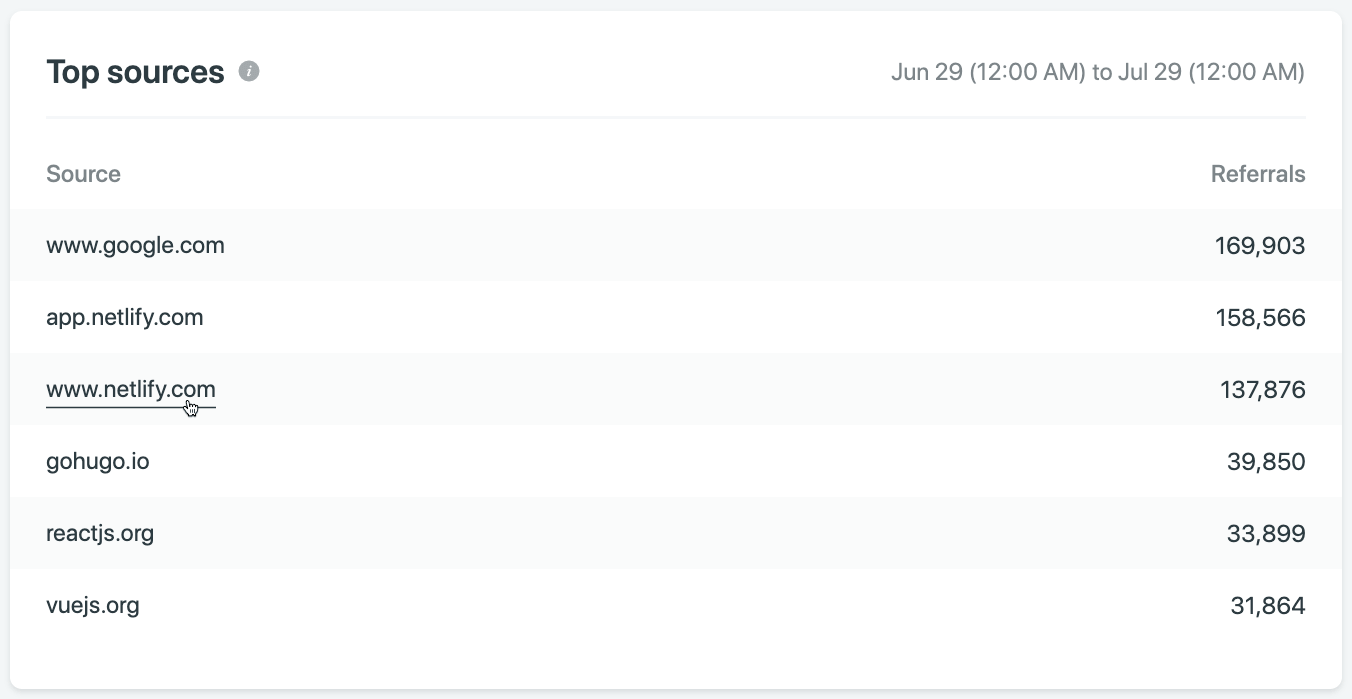
Task: Open the www.google.com source link
Action: 135,245
